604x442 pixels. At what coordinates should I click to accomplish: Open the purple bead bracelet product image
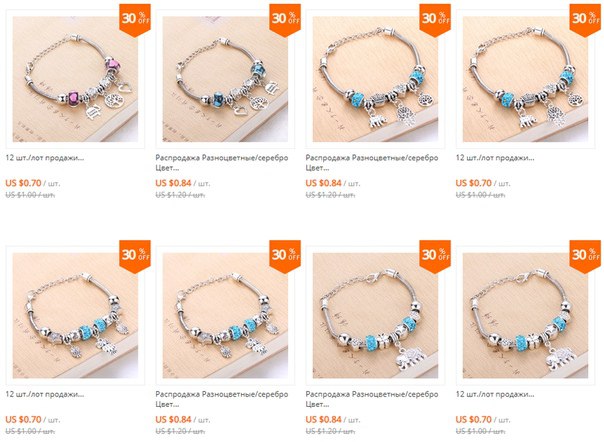[x=75, y=79]
